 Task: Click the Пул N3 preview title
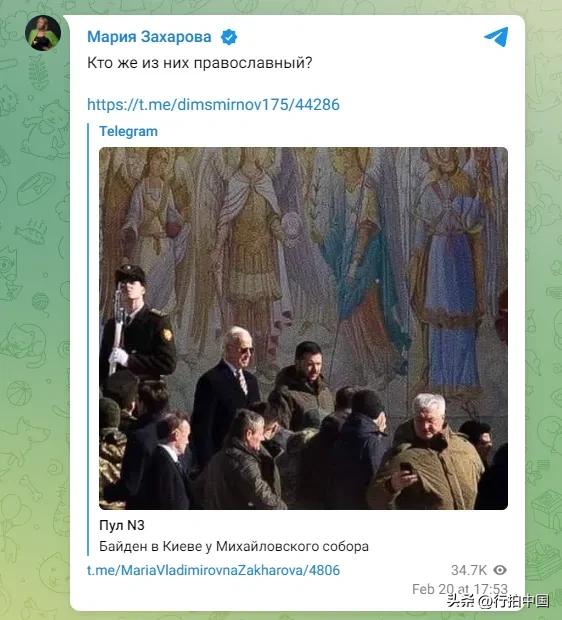122,525
